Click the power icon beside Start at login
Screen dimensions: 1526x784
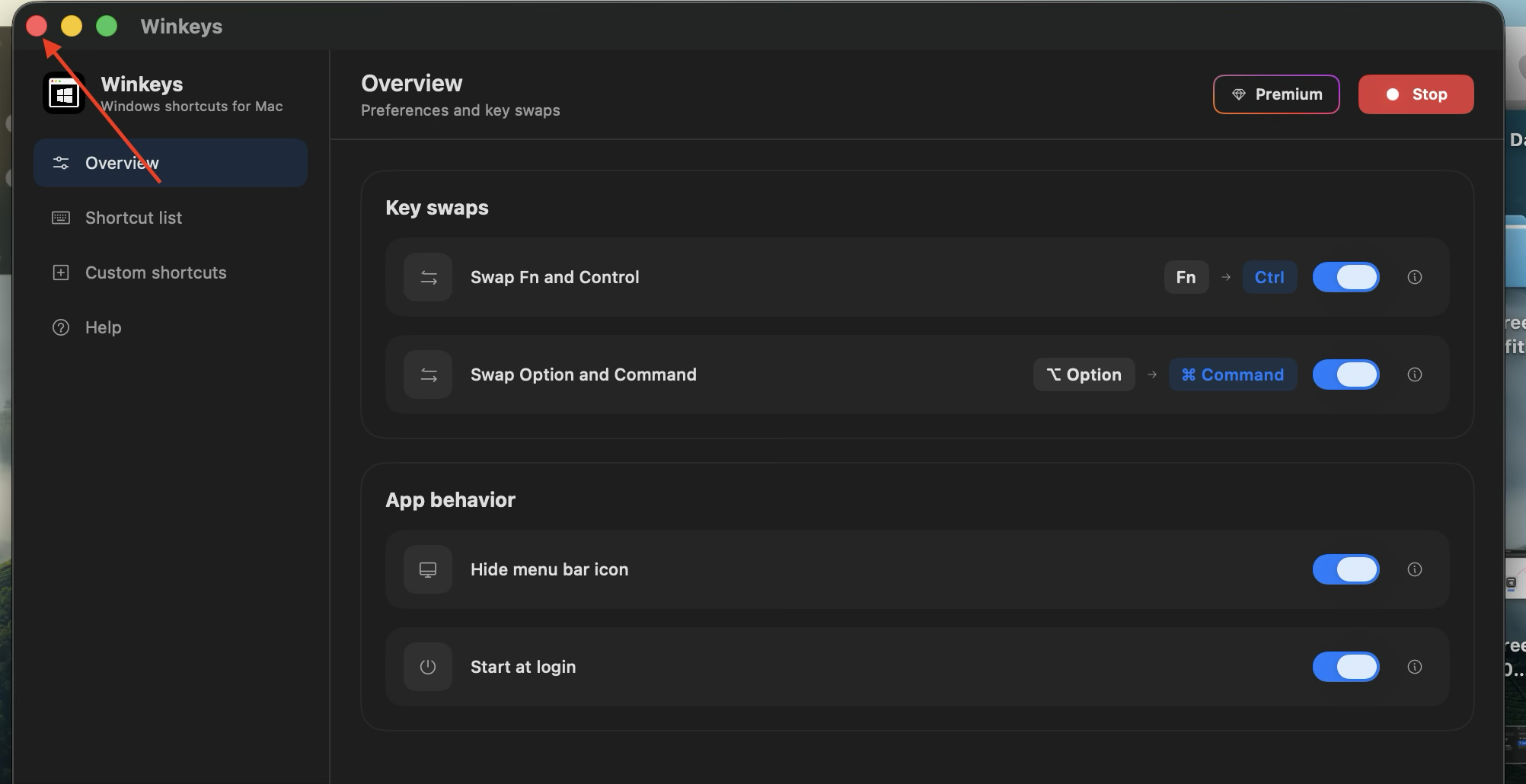tap(429, 667)
